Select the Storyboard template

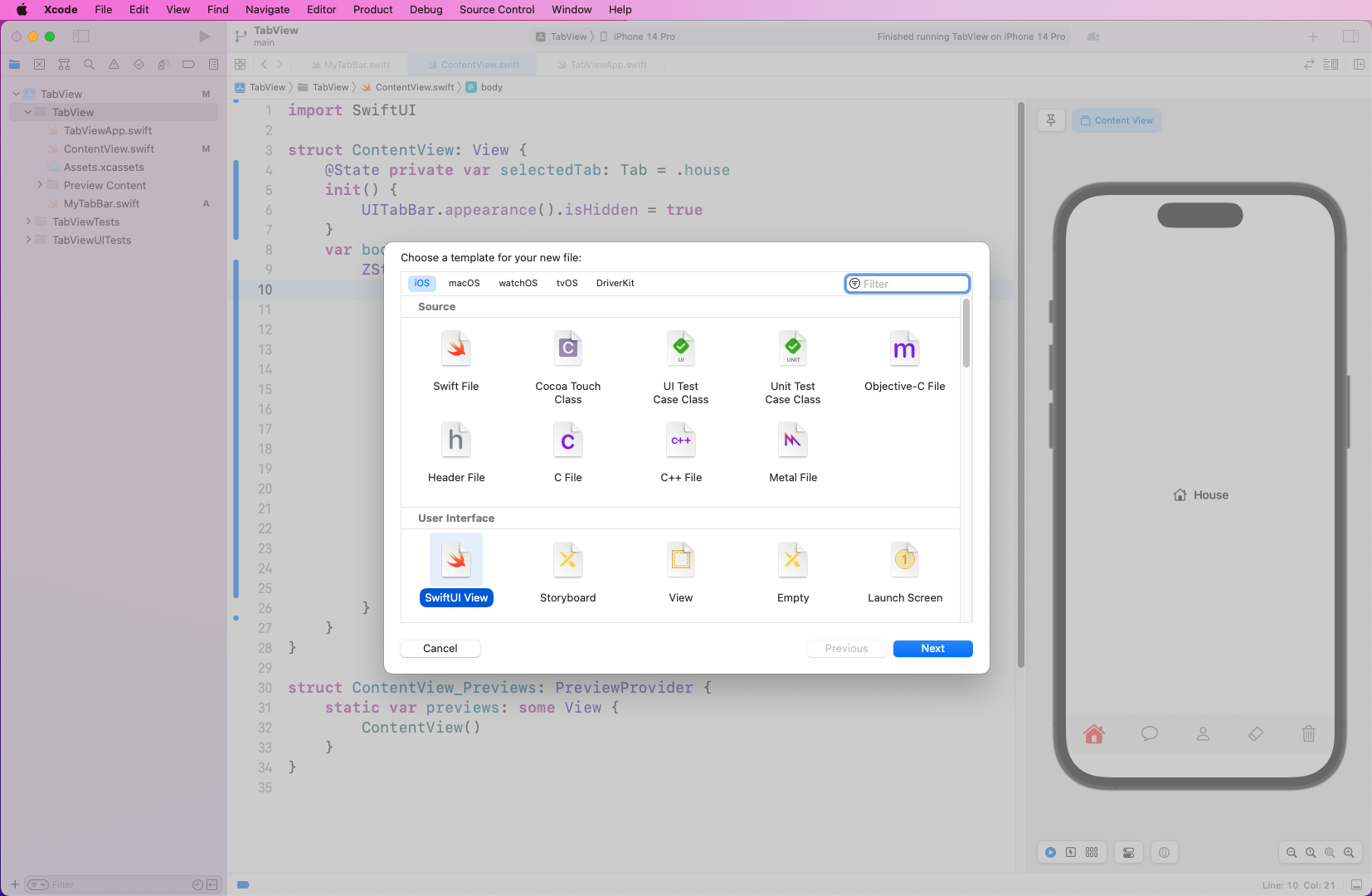tap(568, 571)
